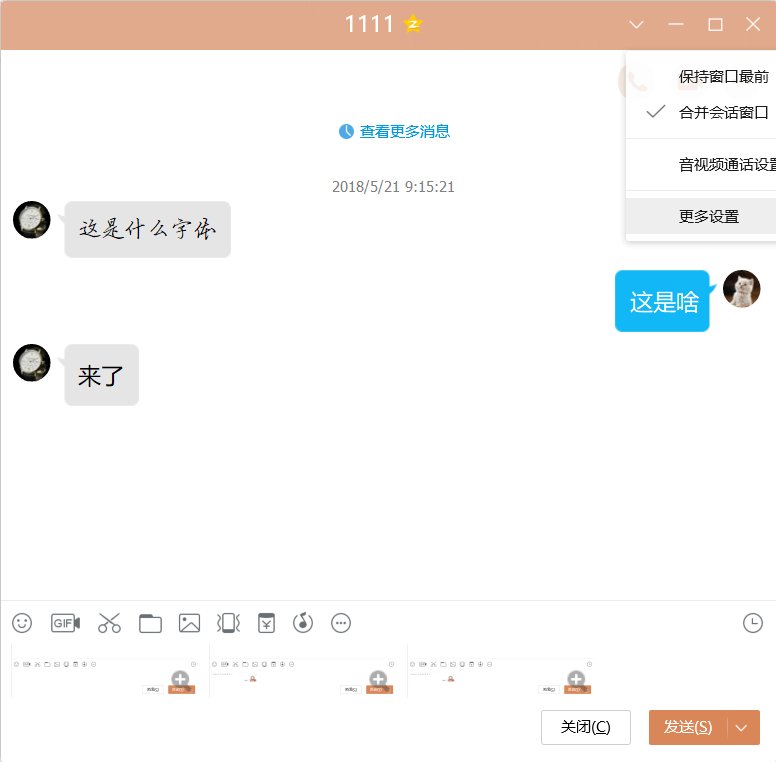Open the emoji picker
This screenshot has width=776, height=762.
[x=22, y=623]
